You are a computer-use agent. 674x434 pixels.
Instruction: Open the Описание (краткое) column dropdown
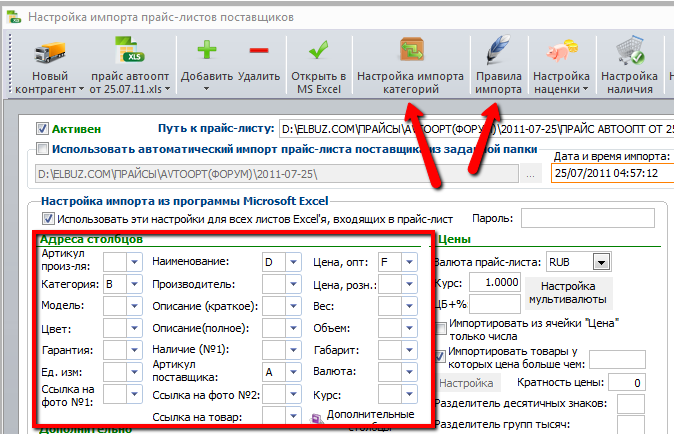293,306
